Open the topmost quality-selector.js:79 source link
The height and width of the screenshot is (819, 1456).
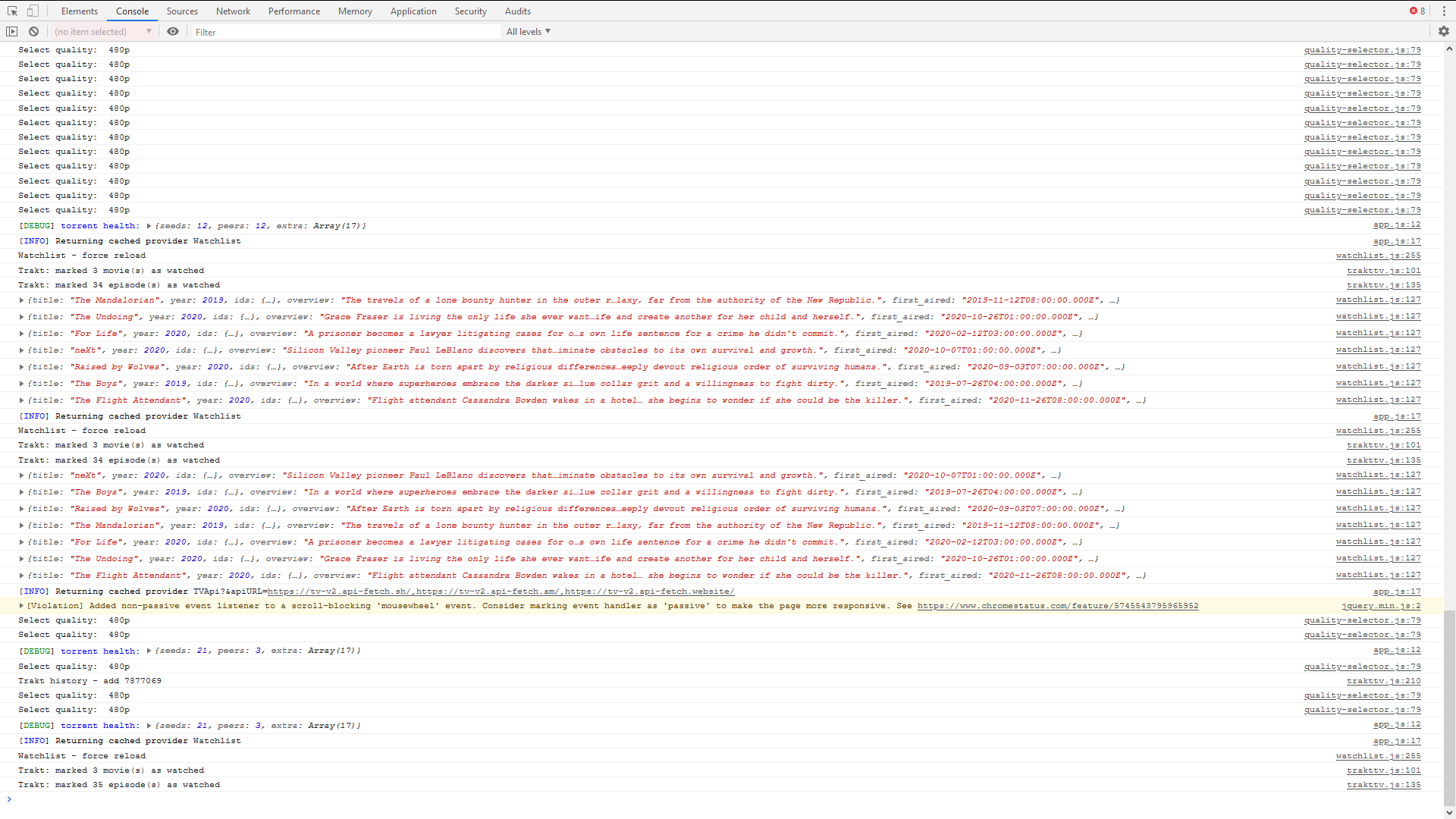1363,50
